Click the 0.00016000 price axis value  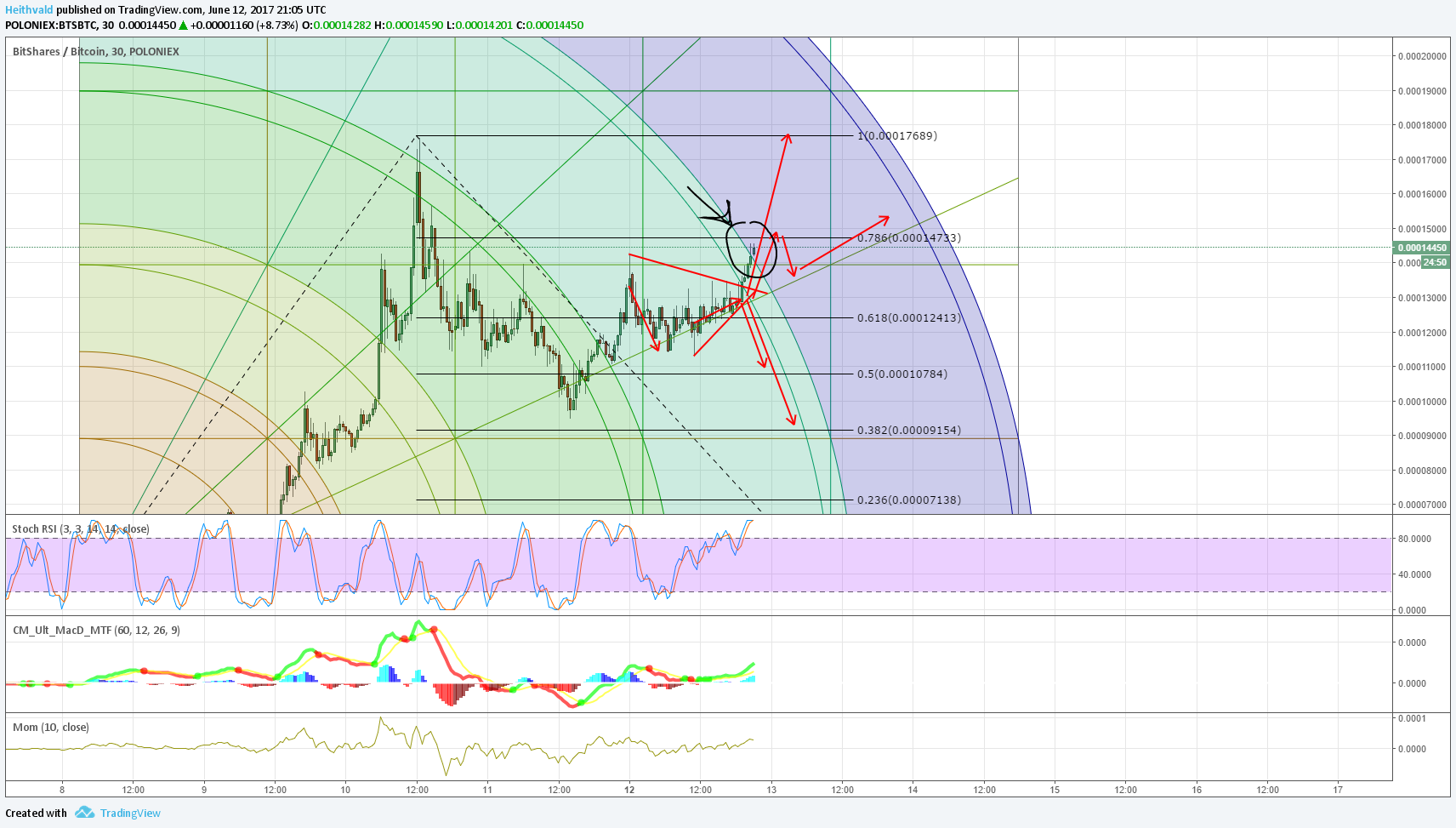1422,195
